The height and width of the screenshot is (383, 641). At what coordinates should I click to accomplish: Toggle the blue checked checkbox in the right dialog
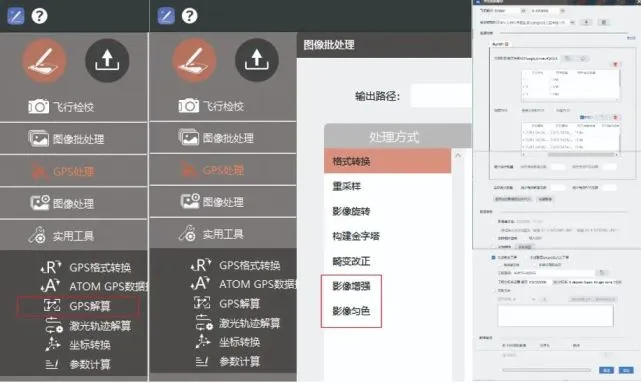(x=493, y=258)
